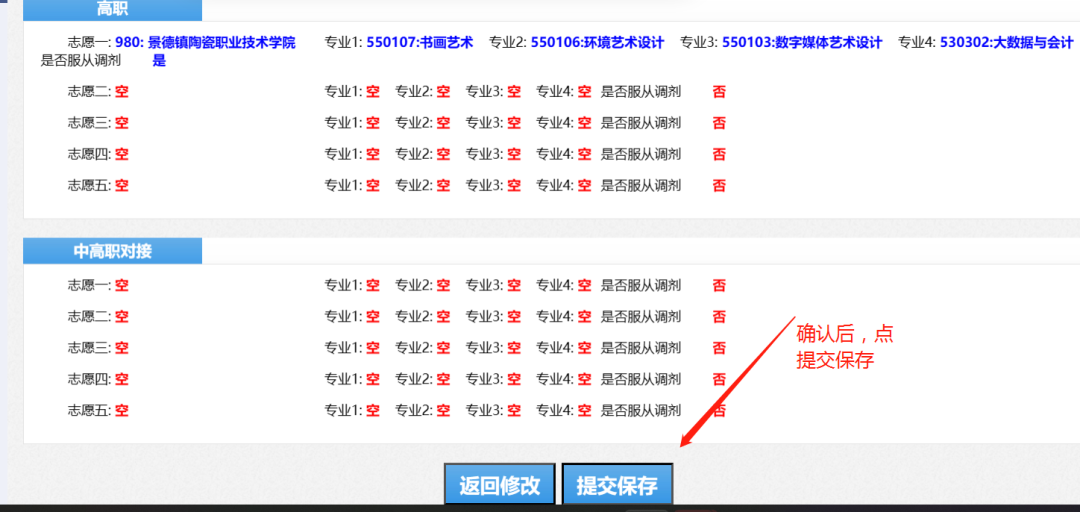The image size is (1080, 512).
Task: Click the red 确认后，点提交保存 annotation text
Action: coord(844,347)
